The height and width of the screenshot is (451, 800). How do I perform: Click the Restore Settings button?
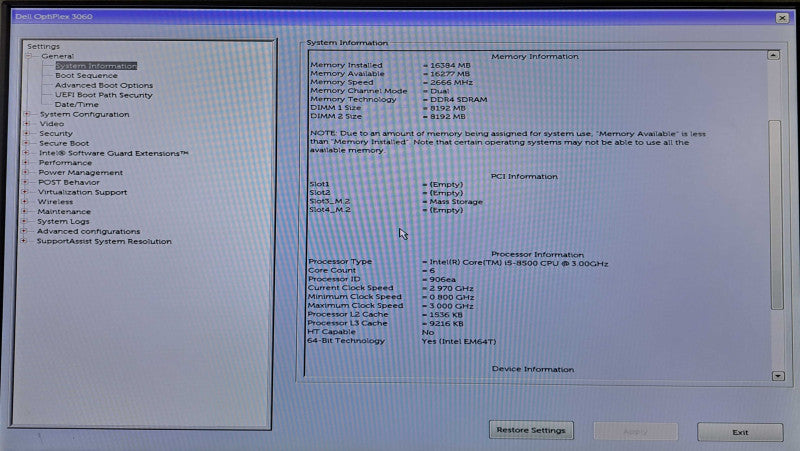[531, 430]
